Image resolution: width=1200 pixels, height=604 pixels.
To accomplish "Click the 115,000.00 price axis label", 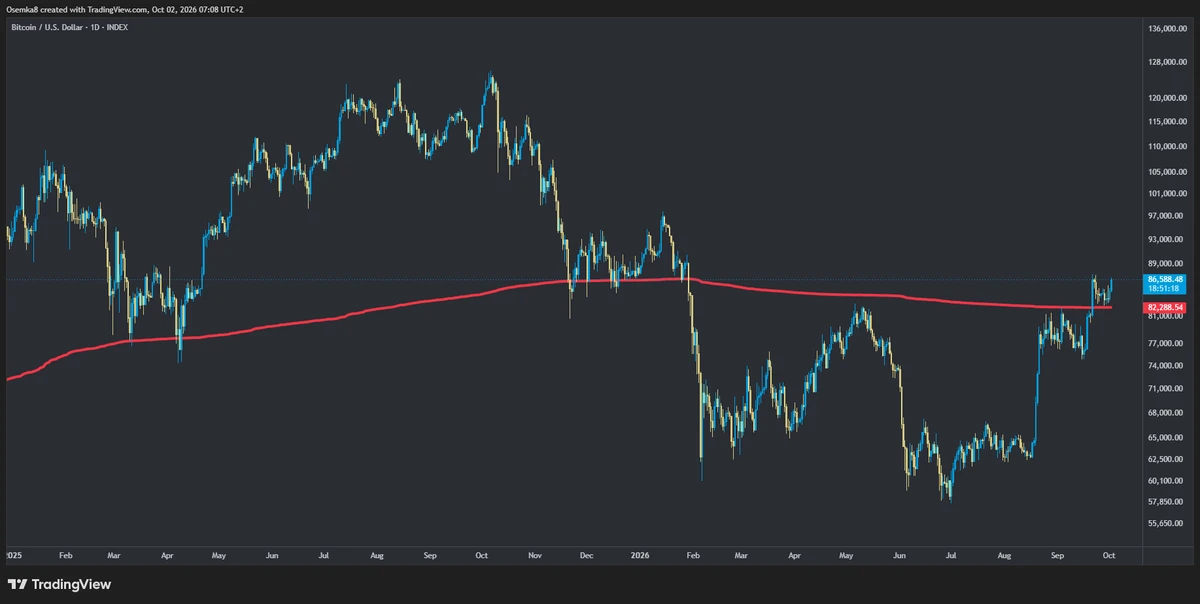I will [x=1169, y=123].
